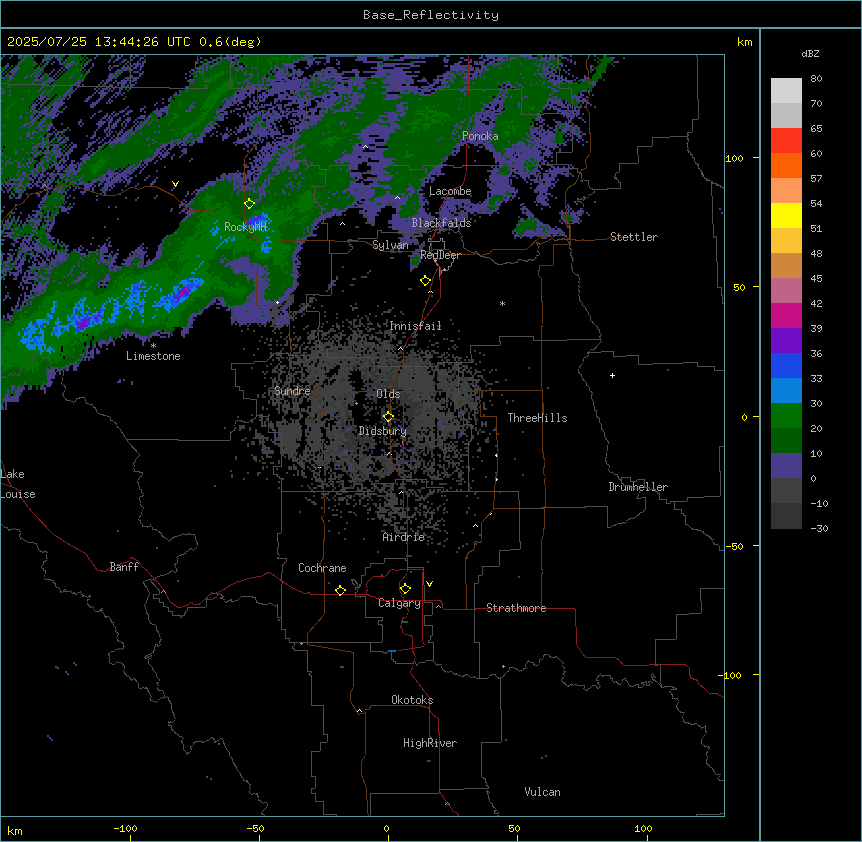
Task: Select the magenta 39-42 dBZ legend swatch
Action: tap(786, 315)
